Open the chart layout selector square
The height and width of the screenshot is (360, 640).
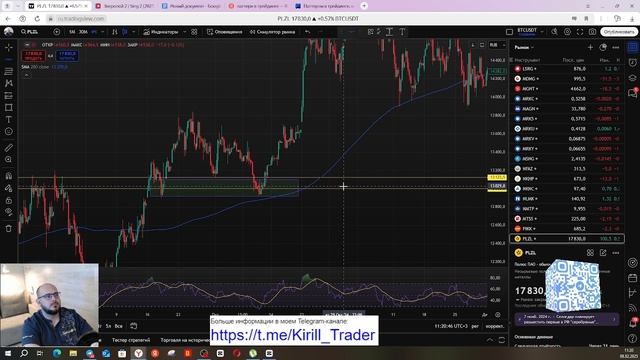509,32
